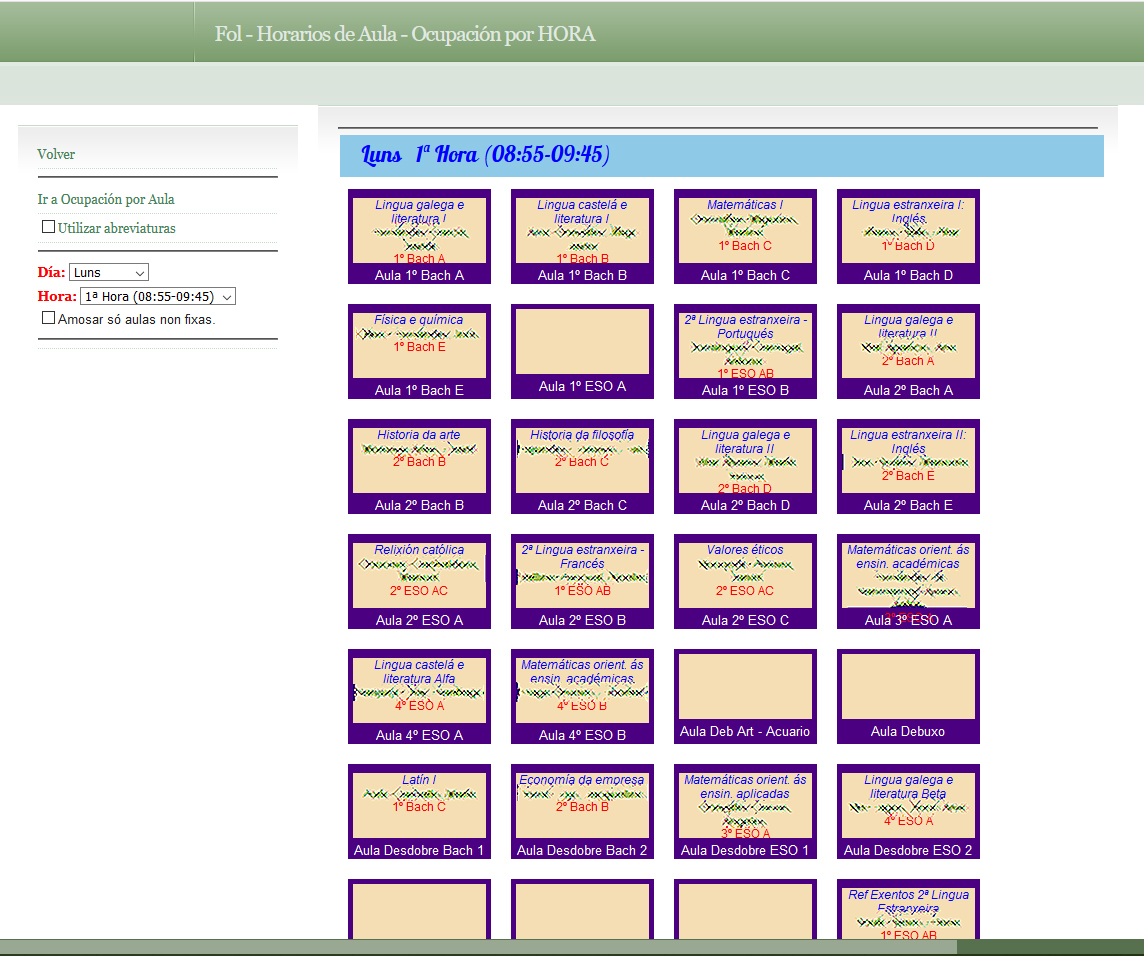Open the Aula 2º ESO A tile
The height and width of the screenshot is (956, 1144).
[419, 582]
